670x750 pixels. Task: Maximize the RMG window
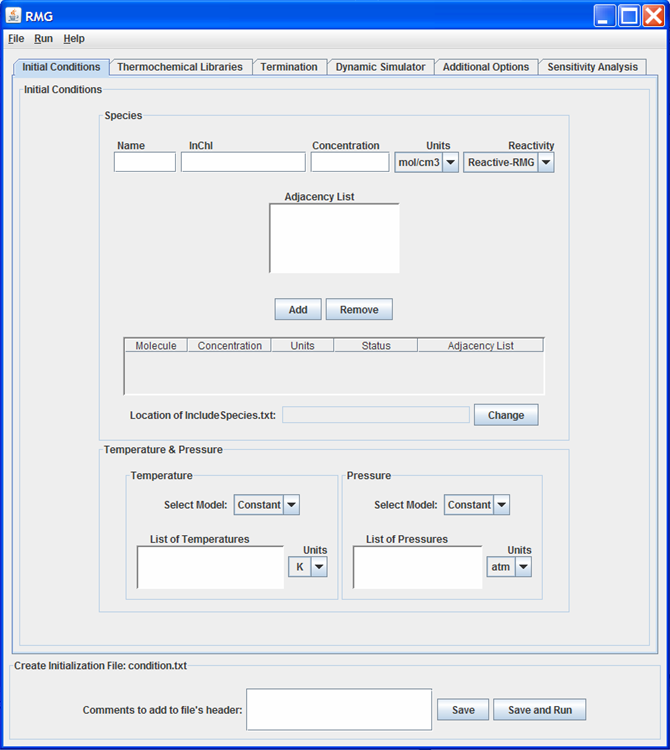[629, 16]
